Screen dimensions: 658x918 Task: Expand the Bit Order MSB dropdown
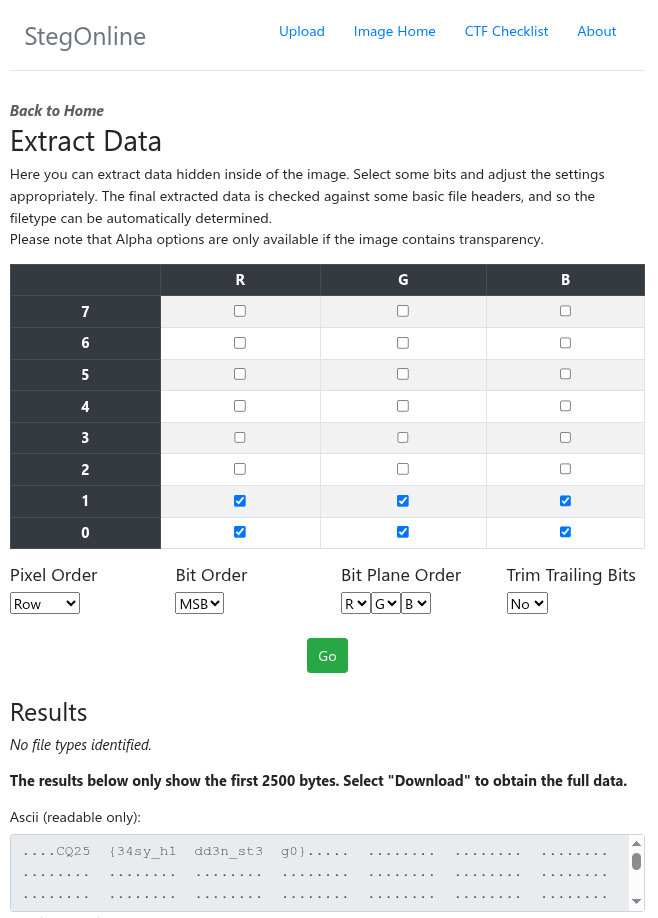click(200, 604)
